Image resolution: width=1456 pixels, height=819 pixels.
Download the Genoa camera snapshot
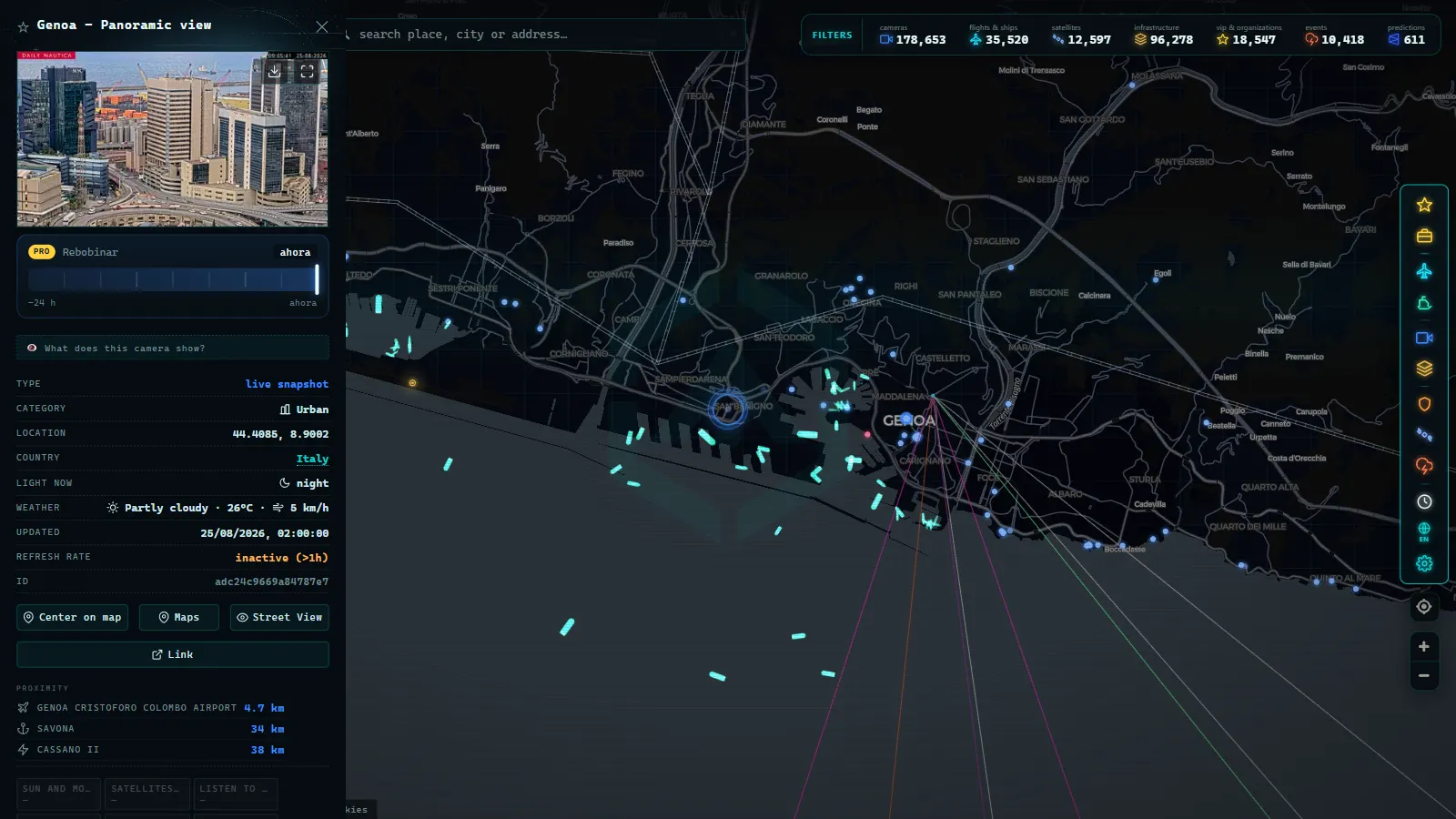click(x=275, y=71)
